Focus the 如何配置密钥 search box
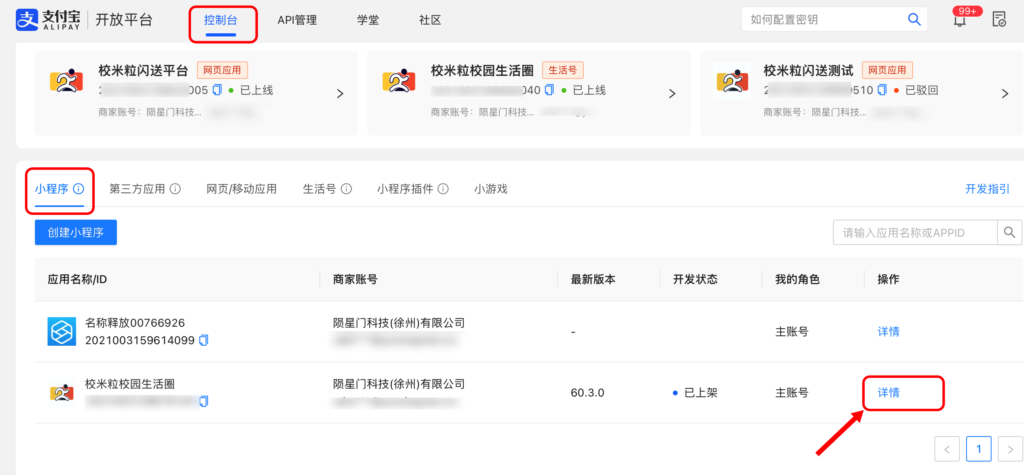The image size is (1024, 475). [x=834, y=20]
